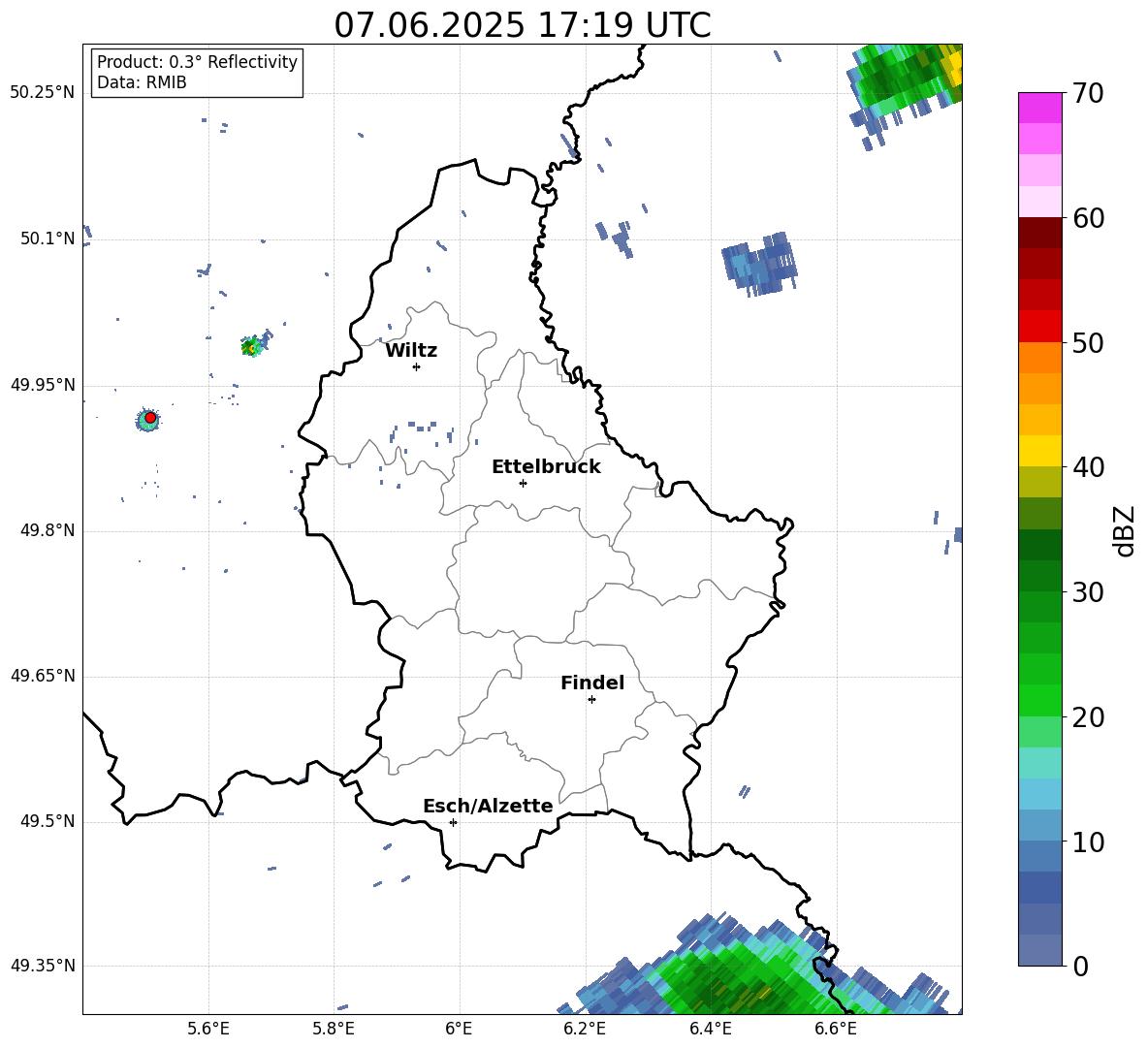1148x1048 pixels.
Task: Click the 'Product: 0.3° Reflectivity' text
Action: click(x=197, y=62)
